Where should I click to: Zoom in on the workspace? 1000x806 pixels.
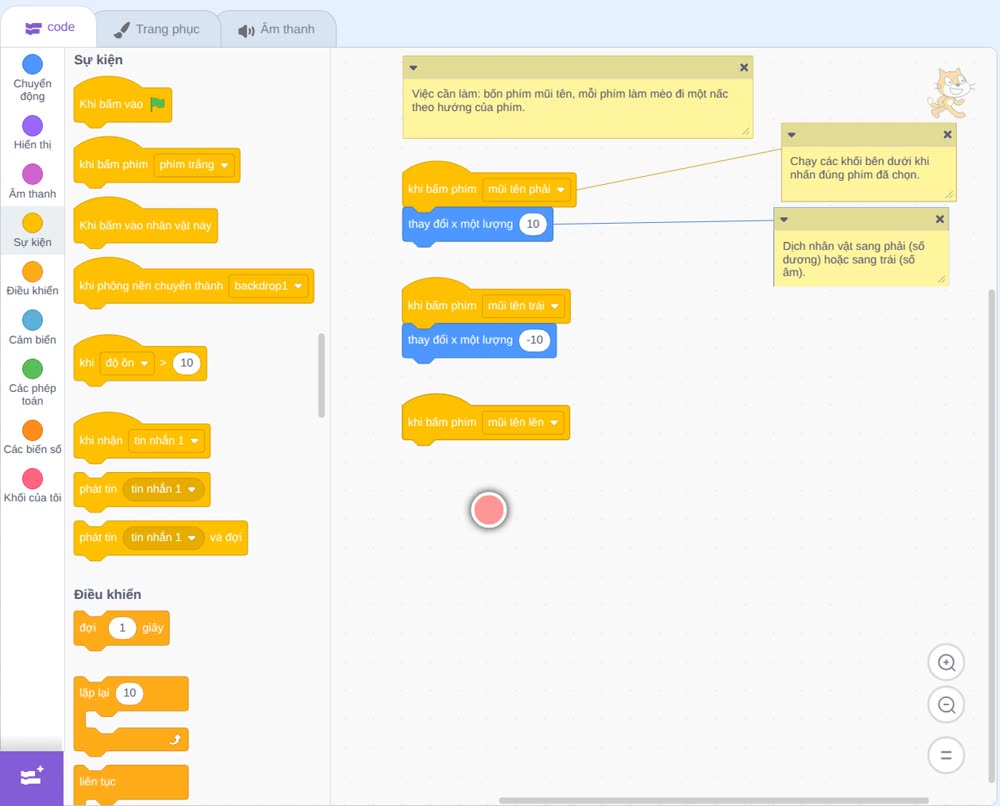pyautogui.click(x=946, y=663)
